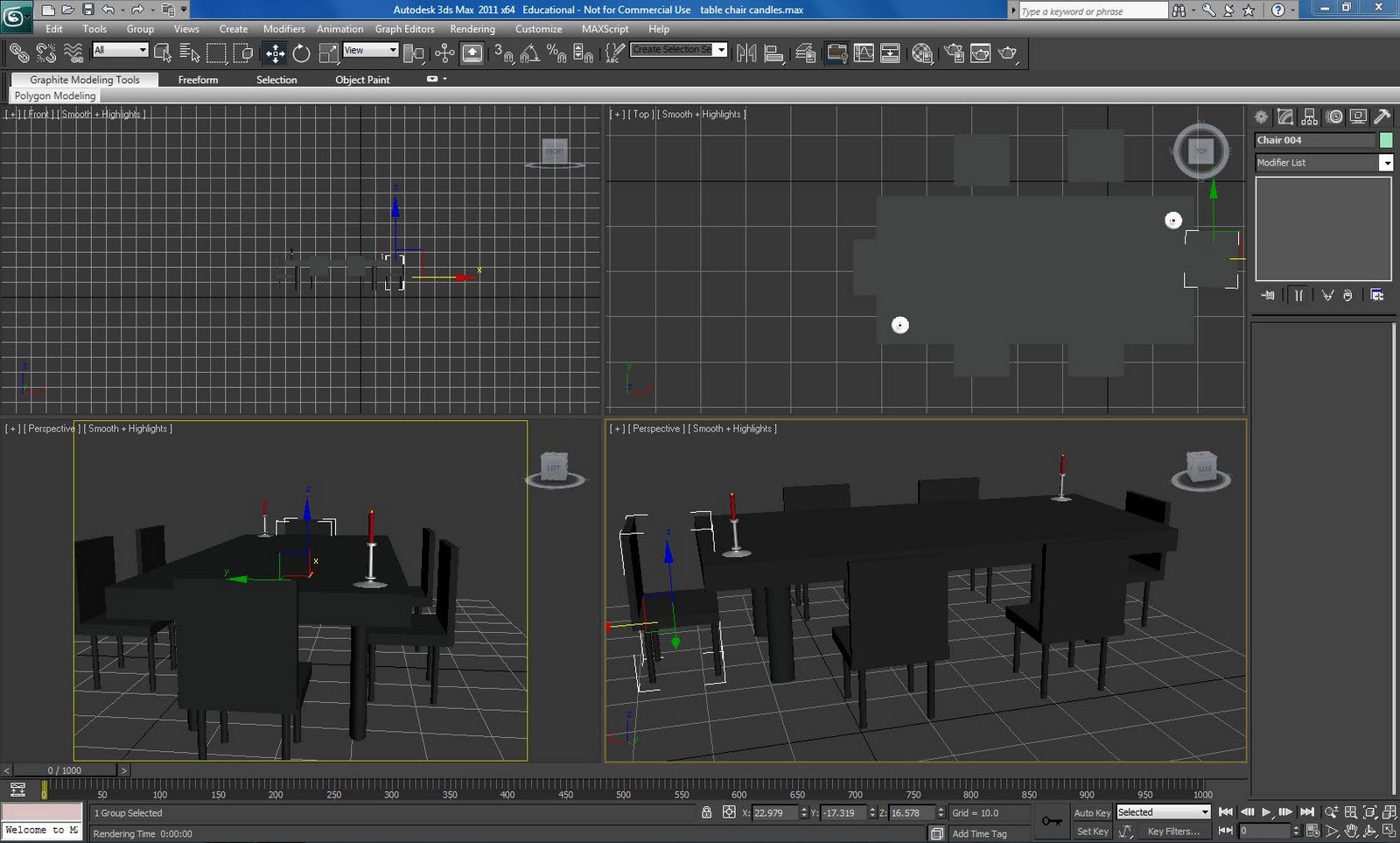Screen dimensions: 1400x843
Task: Expand the Modifier List dropdown
Action: coord(1385,163)
